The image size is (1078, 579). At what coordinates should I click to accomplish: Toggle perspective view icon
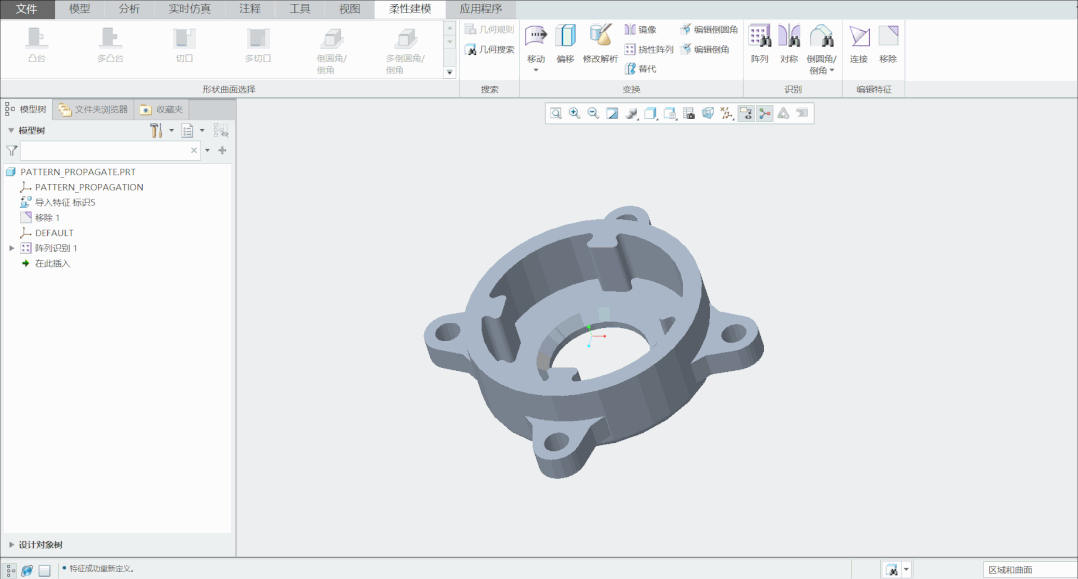707,113
